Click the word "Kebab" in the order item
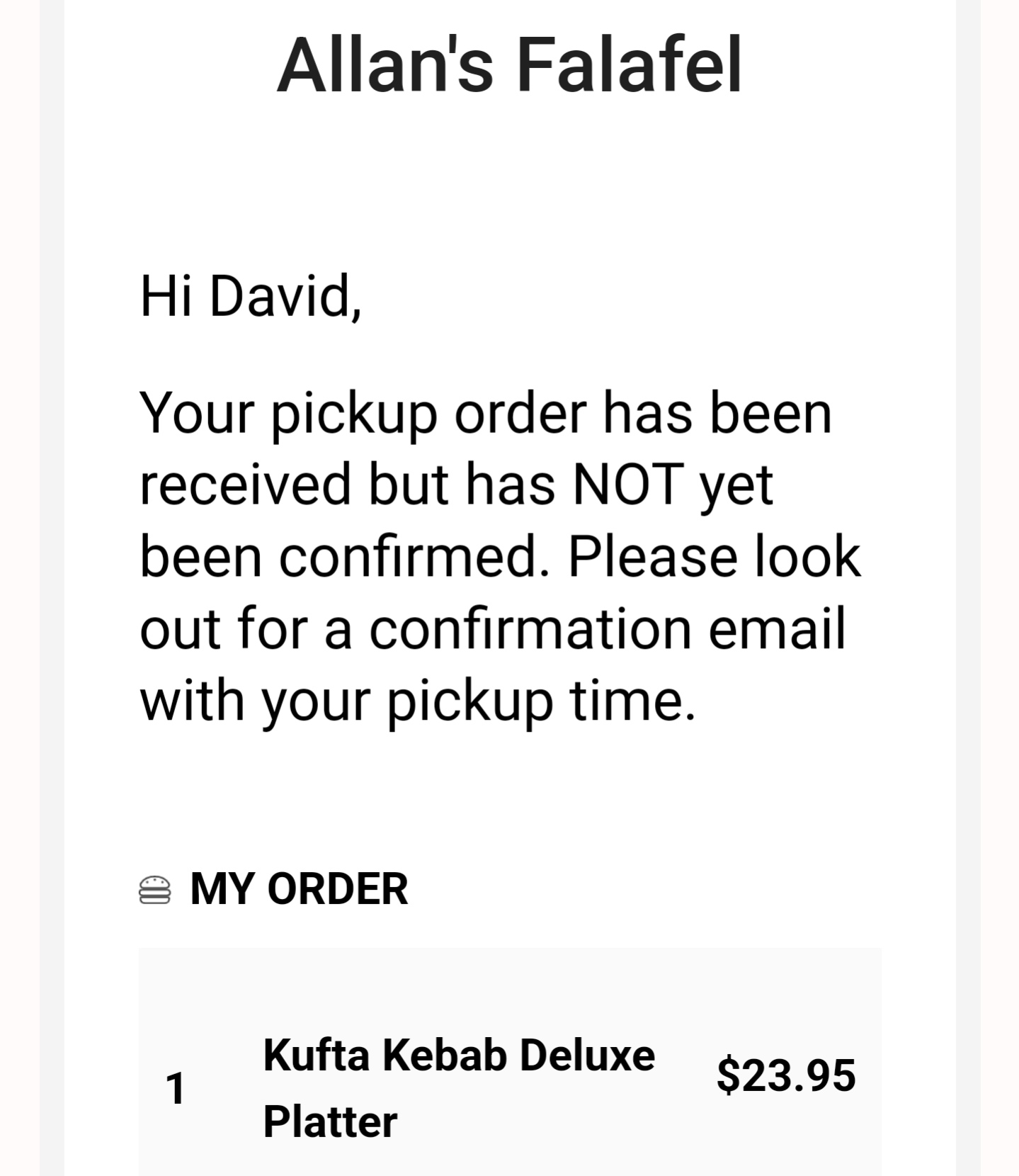 (445, 1056)
